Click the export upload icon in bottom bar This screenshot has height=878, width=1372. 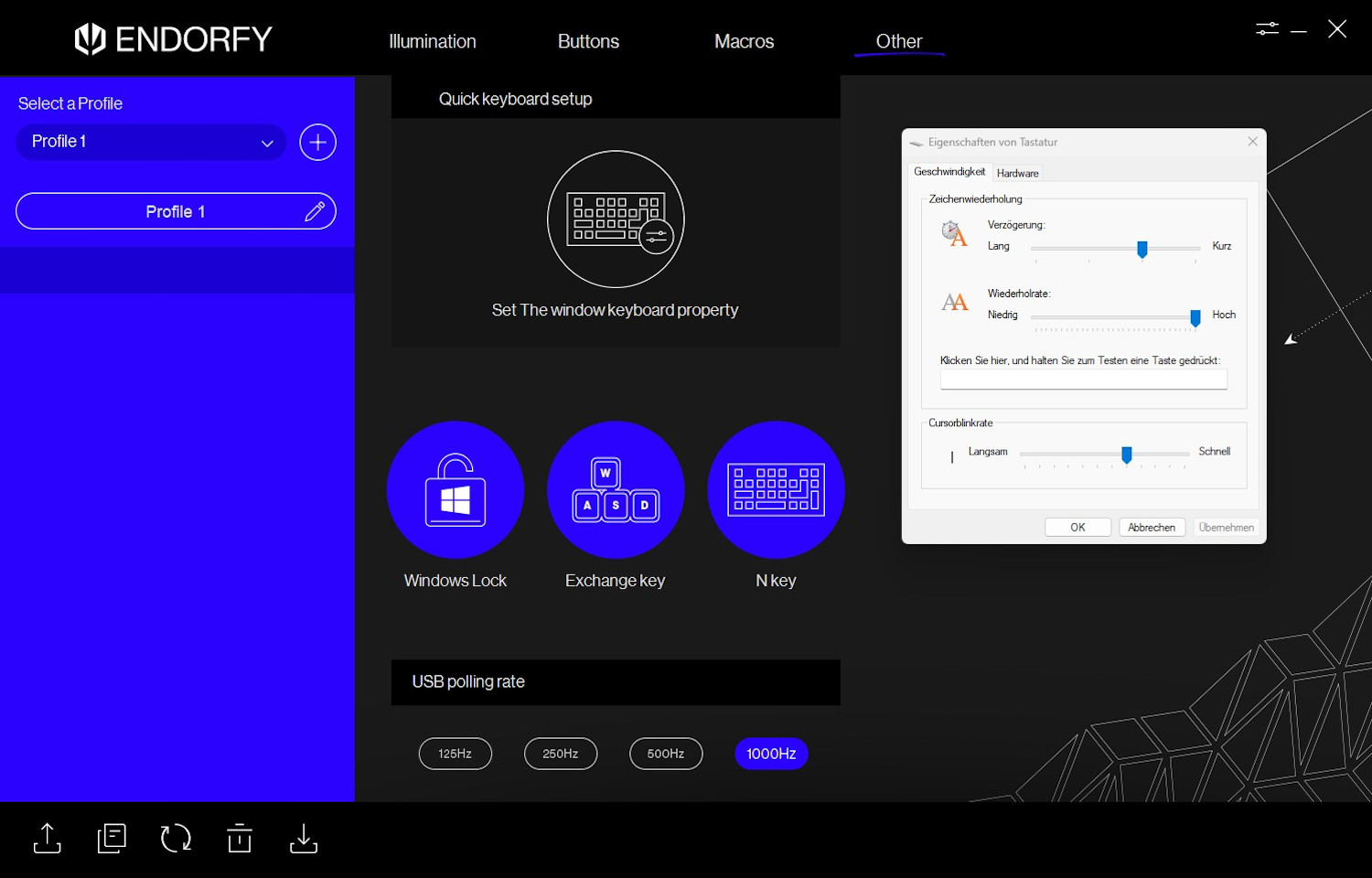coord(48,838)
